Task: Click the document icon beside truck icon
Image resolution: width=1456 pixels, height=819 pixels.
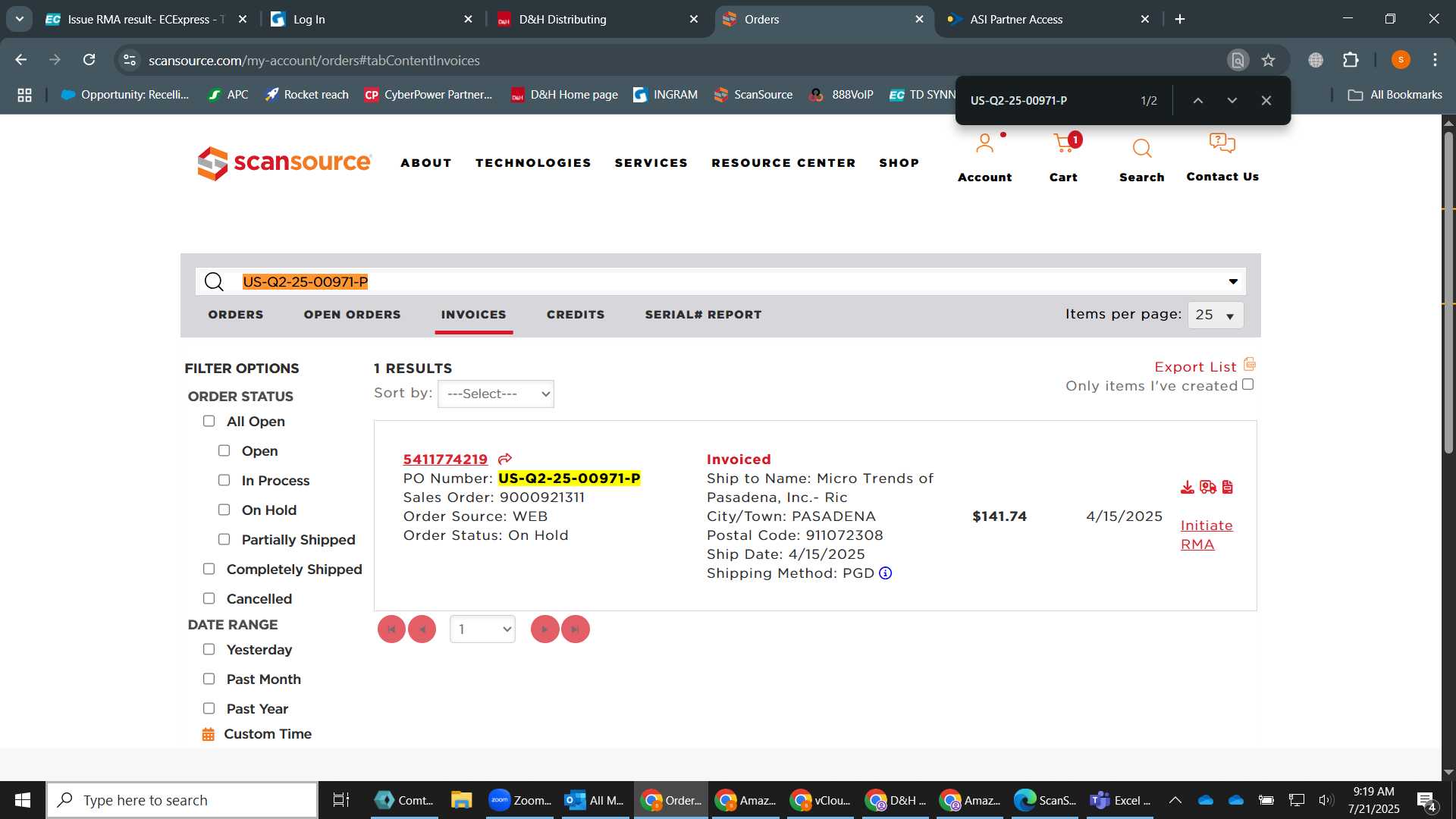Action: [1228, 487]
